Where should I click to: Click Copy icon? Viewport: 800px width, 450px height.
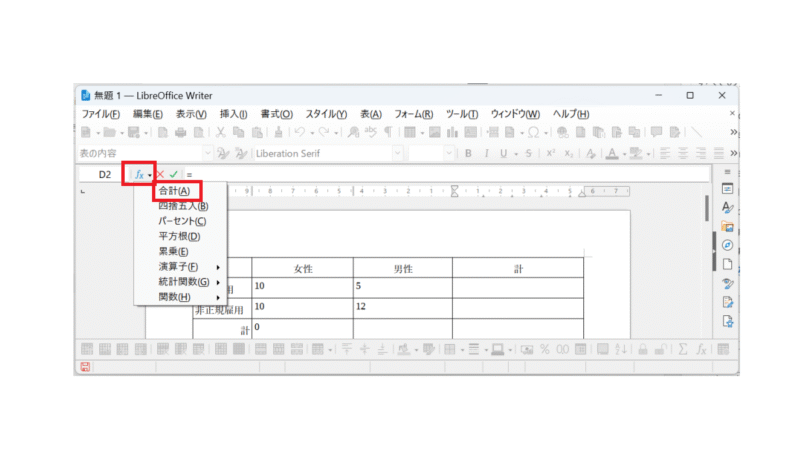(238, 133)
